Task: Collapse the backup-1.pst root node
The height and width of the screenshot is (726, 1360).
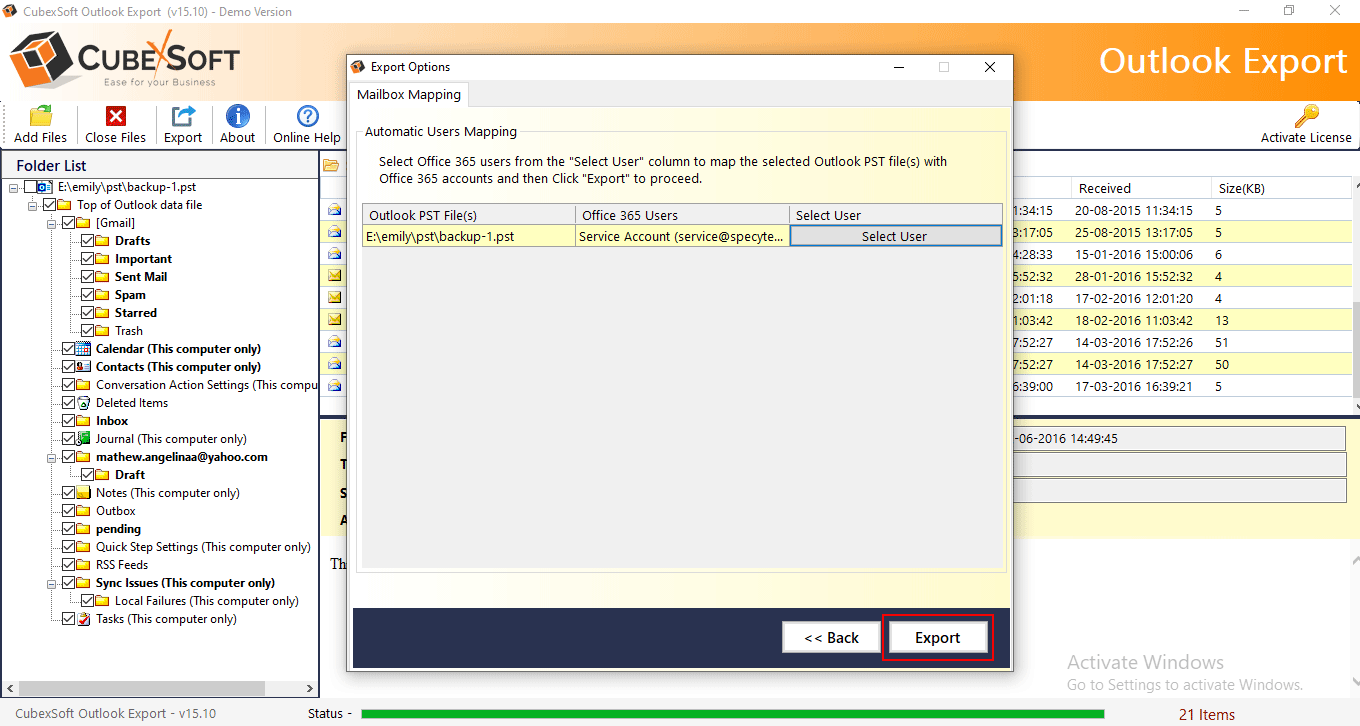Action: (14, 187)
